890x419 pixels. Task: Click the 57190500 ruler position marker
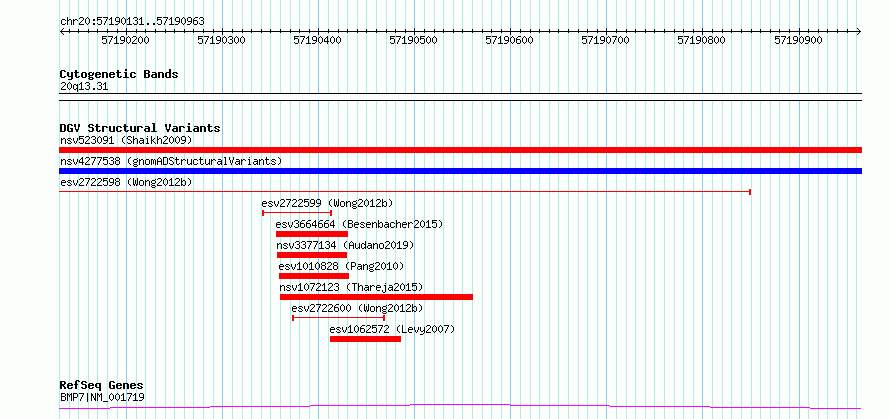(414, 41)
